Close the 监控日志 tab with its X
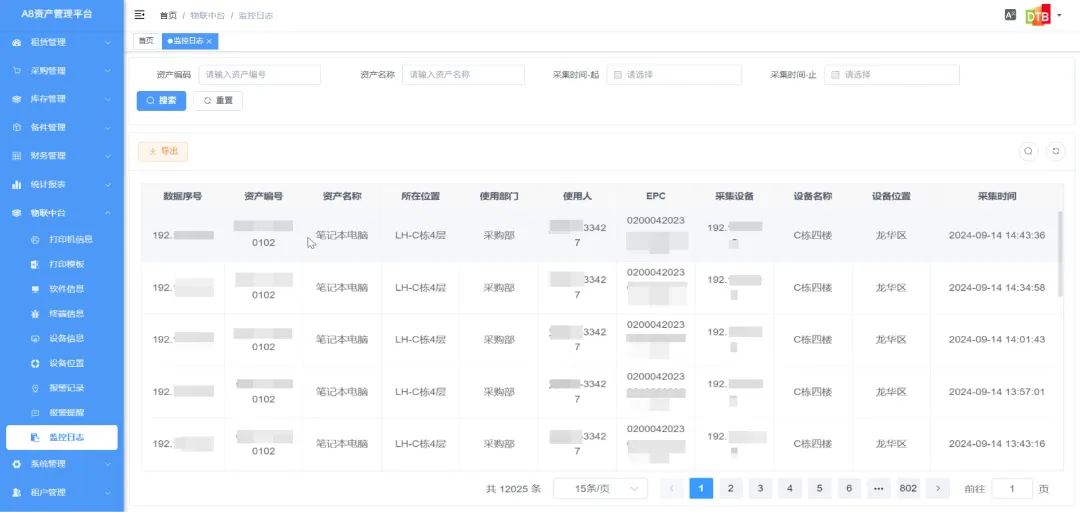The width and height of the screenshot is (1080, 512). click(x=209, y=41)
